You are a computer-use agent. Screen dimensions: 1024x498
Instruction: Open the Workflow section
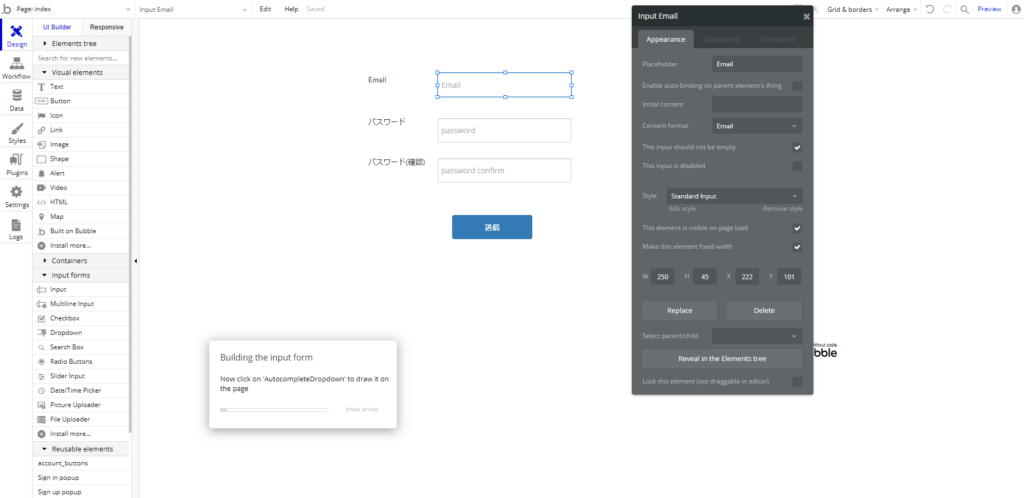tap(16, 69)
